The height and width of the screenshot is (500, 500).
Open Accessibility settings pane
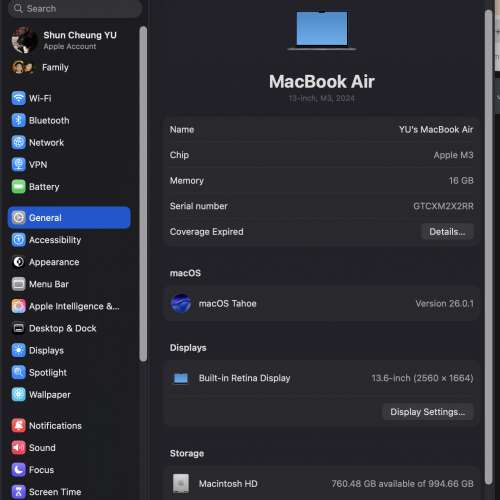click(55, 240)
